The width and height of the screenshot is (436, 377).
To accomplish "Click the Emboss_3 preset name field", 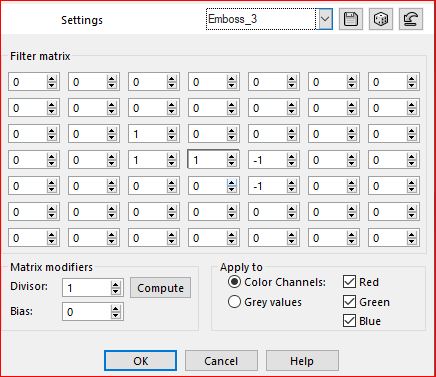I will tap(261, 19).
